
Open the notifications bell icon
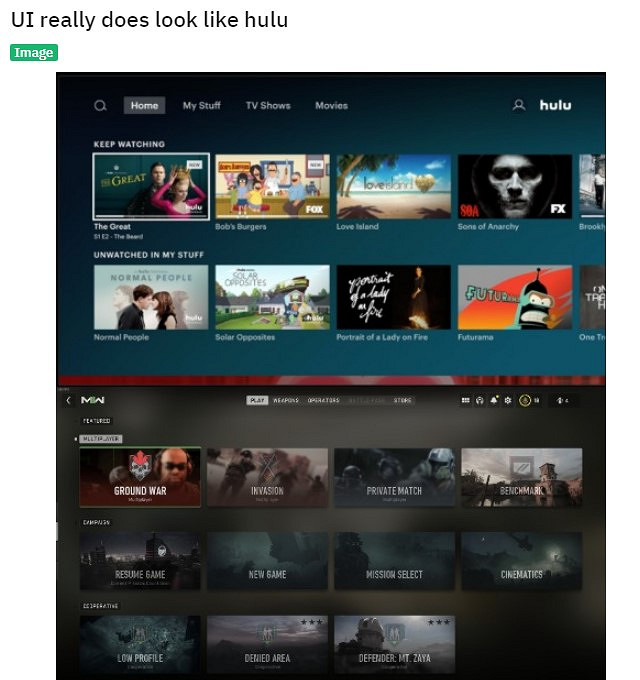coord(493,400)
